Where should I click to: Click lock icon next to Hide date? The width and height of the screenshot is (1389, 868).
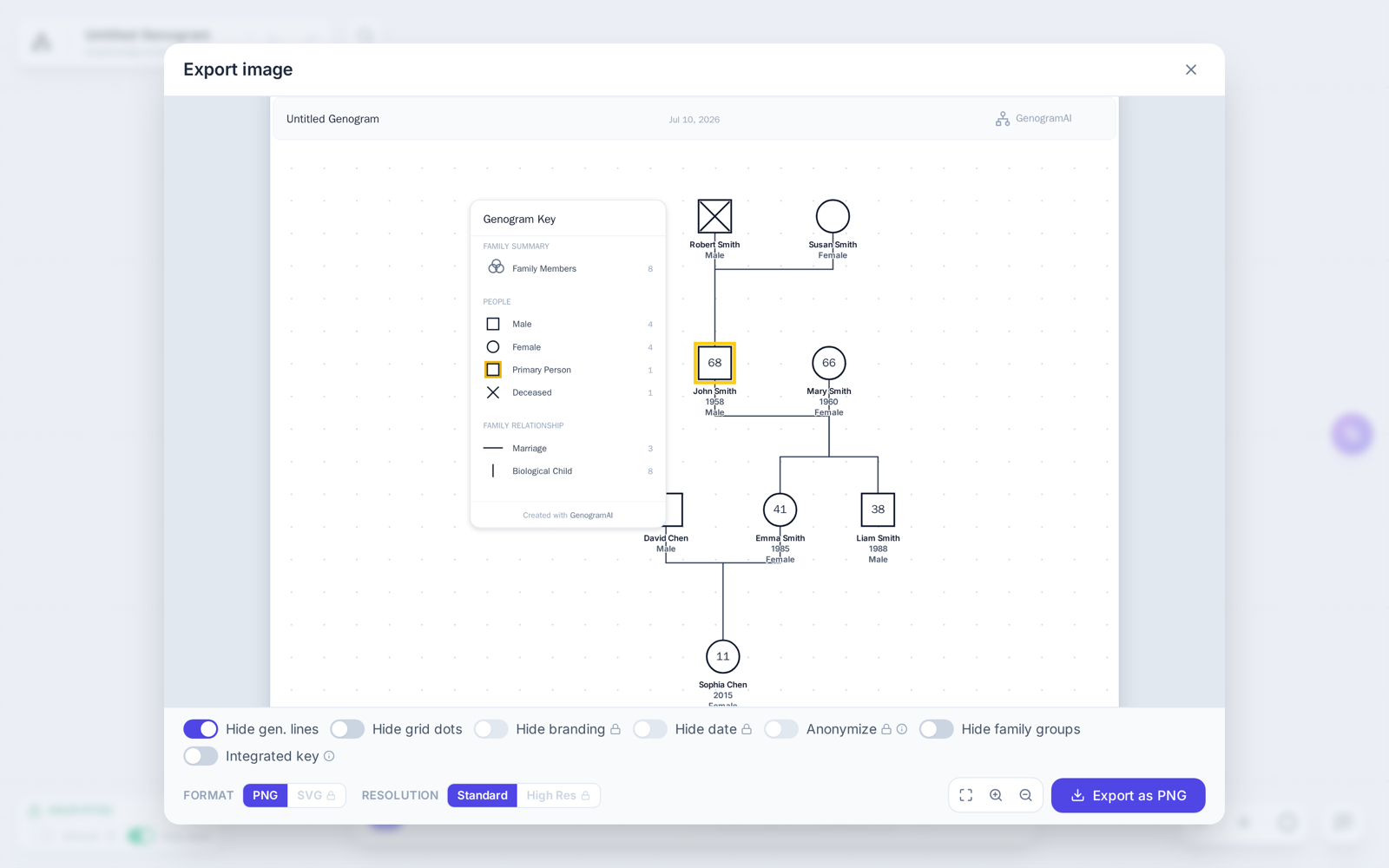[747, 729]
